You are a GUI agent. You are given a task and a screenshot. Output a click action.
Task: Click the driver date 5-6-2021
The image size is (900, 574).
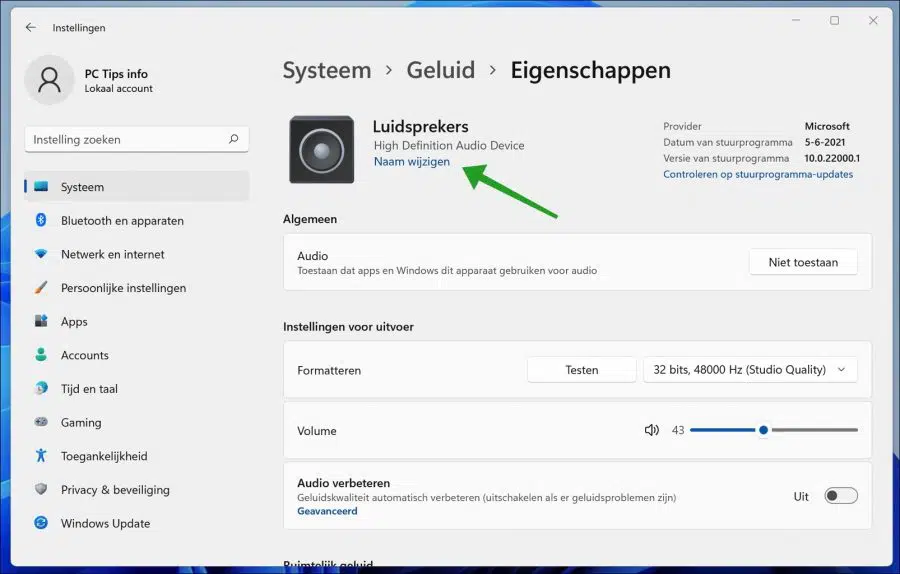(825, 142)
